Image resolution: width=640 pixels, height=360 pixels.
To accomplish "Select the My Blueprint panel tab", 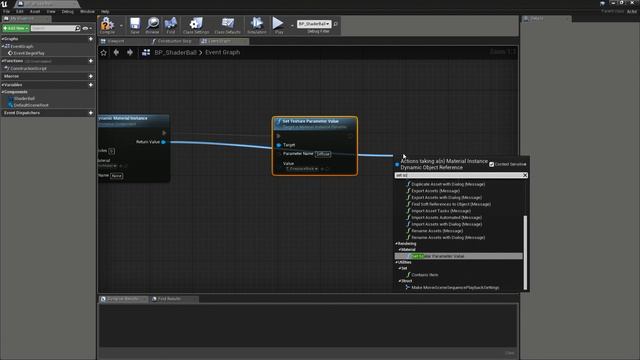I will click(x=26, y=19).
